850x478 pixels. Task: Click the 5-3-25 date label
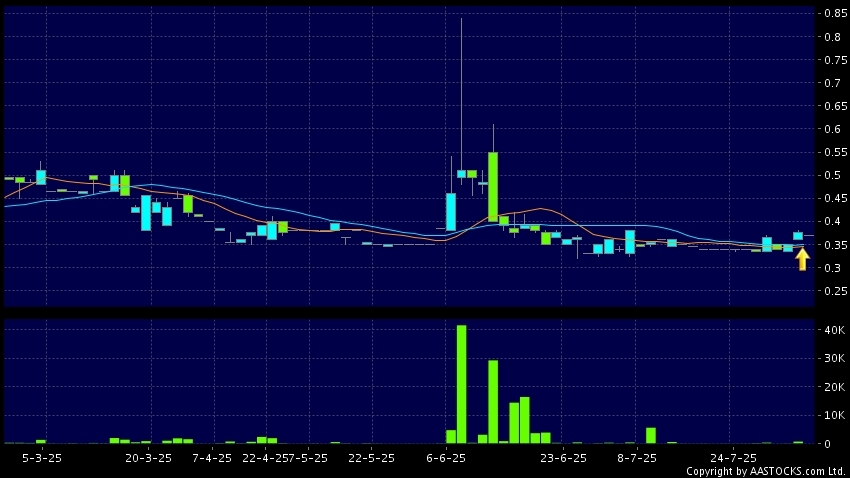[42, 458]
